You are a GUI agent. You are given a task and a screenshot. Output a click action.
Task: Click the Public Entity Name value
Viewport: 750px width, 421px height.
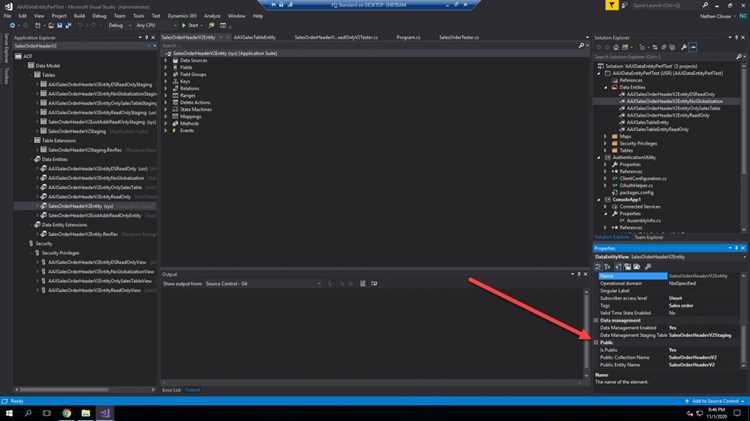point(704,365)
